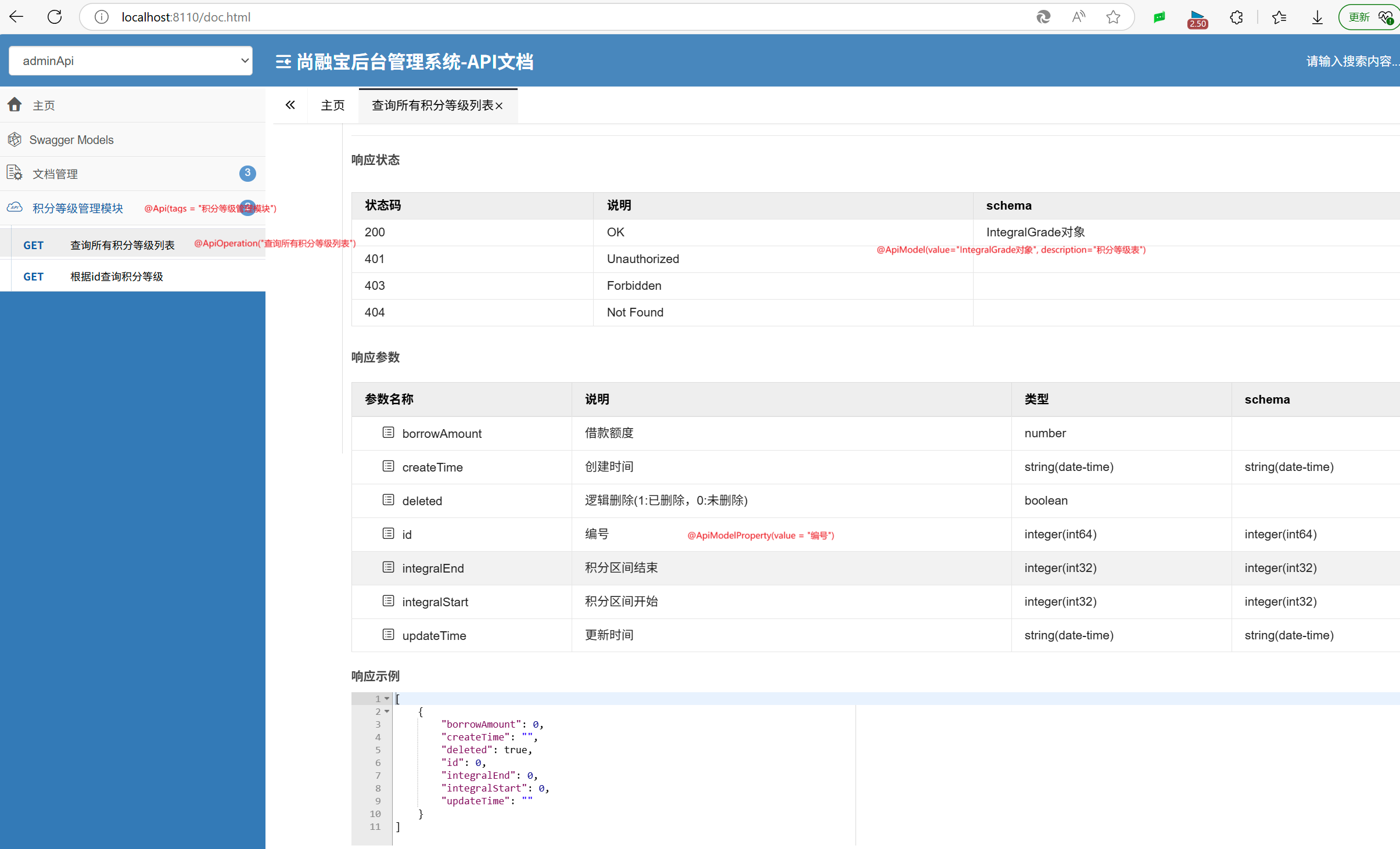Expand 积分等级管理模块 API group
This screenshot has height=849, width=1400.
coord(77,208)
